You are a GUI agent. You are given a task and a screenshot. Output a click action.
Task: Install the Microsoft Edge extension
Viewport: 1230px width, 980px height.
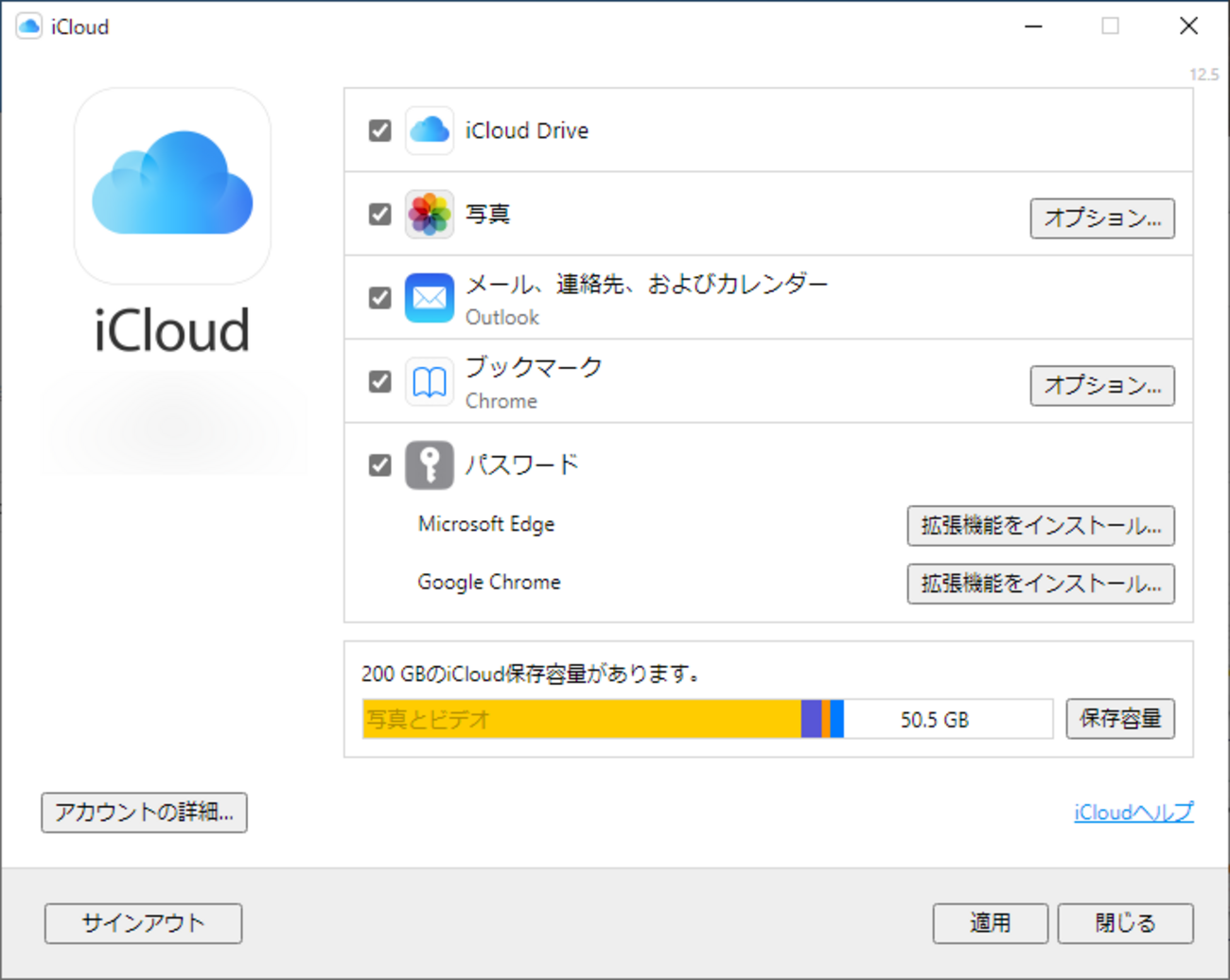click(1041, 526)
